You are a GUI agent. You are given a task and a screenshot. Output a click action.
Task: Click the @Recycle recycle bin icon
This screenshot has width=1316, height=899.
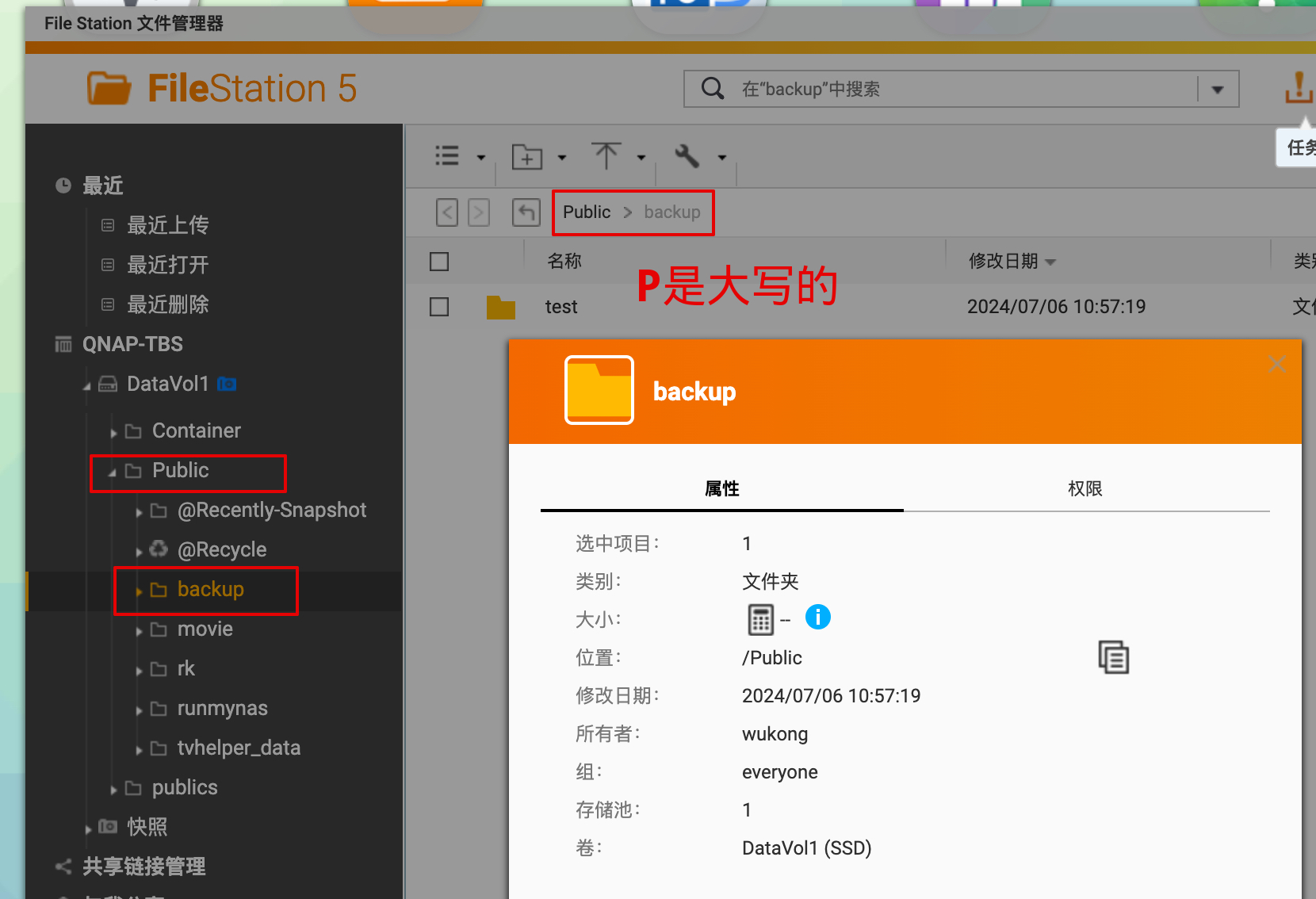tap(159, 549)
